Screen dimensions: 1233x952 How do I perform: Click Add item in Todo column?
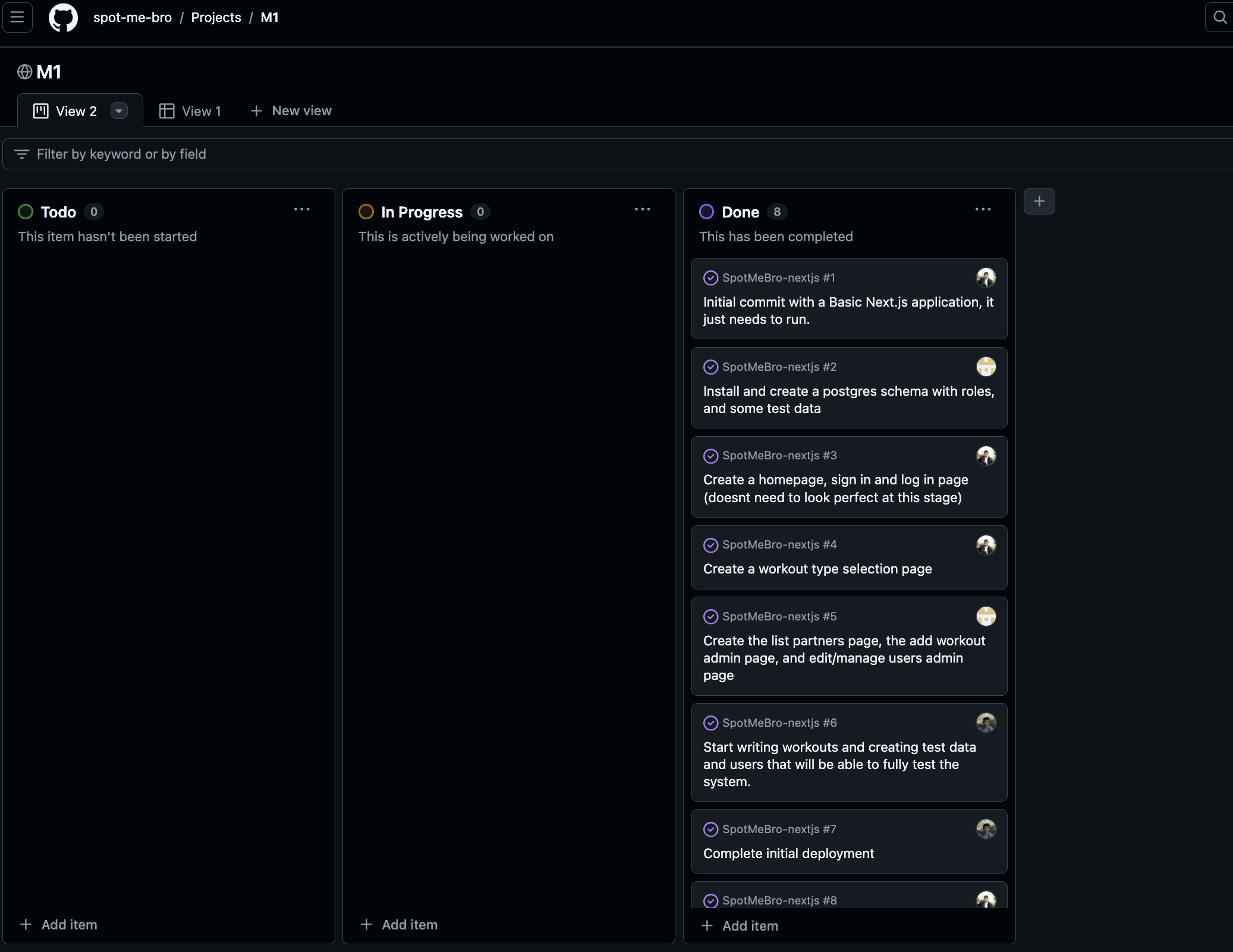(x=59, y=925)
